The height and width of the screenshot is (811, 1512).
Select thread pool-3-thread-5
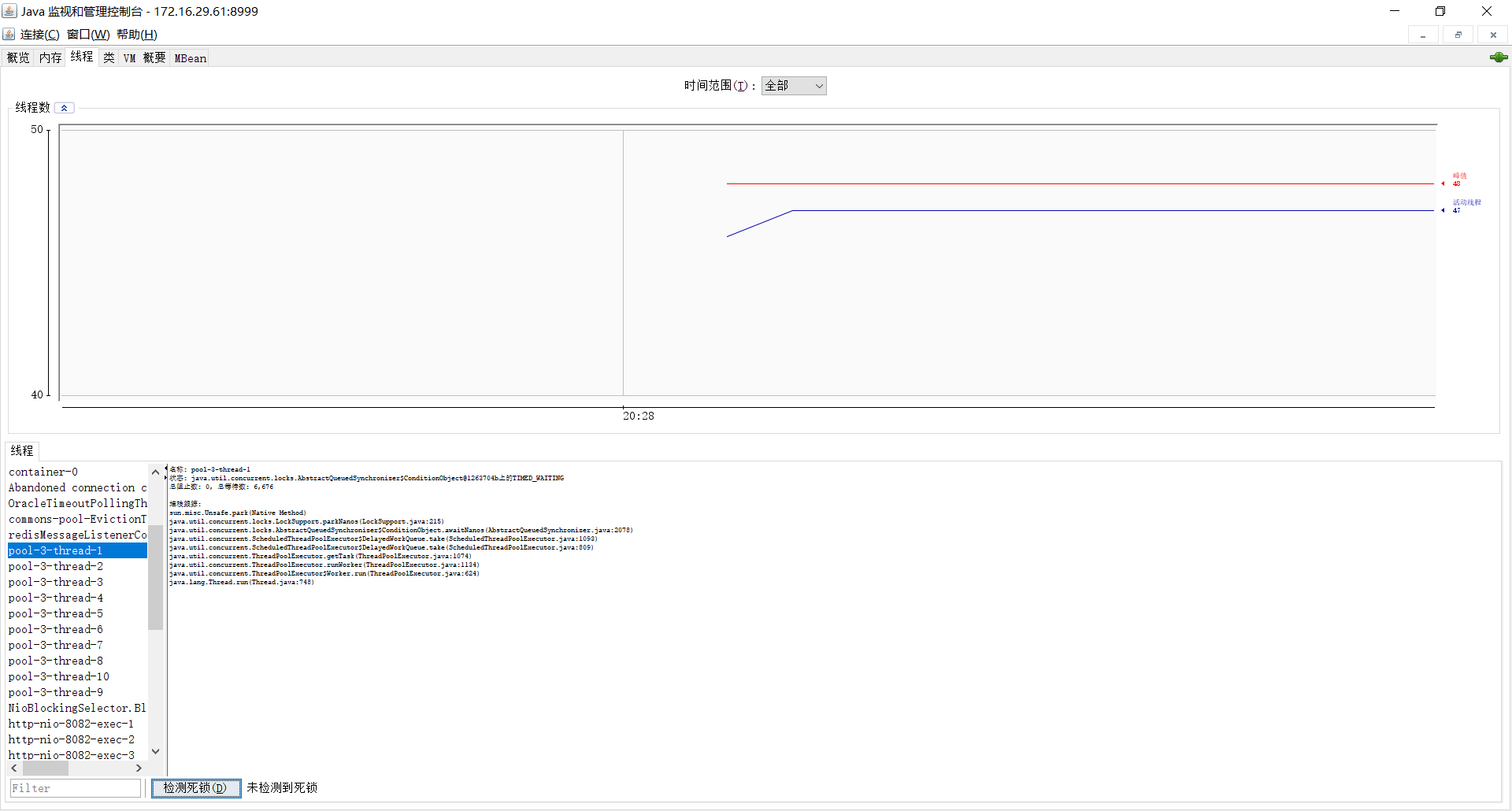(x=77, y=613)
